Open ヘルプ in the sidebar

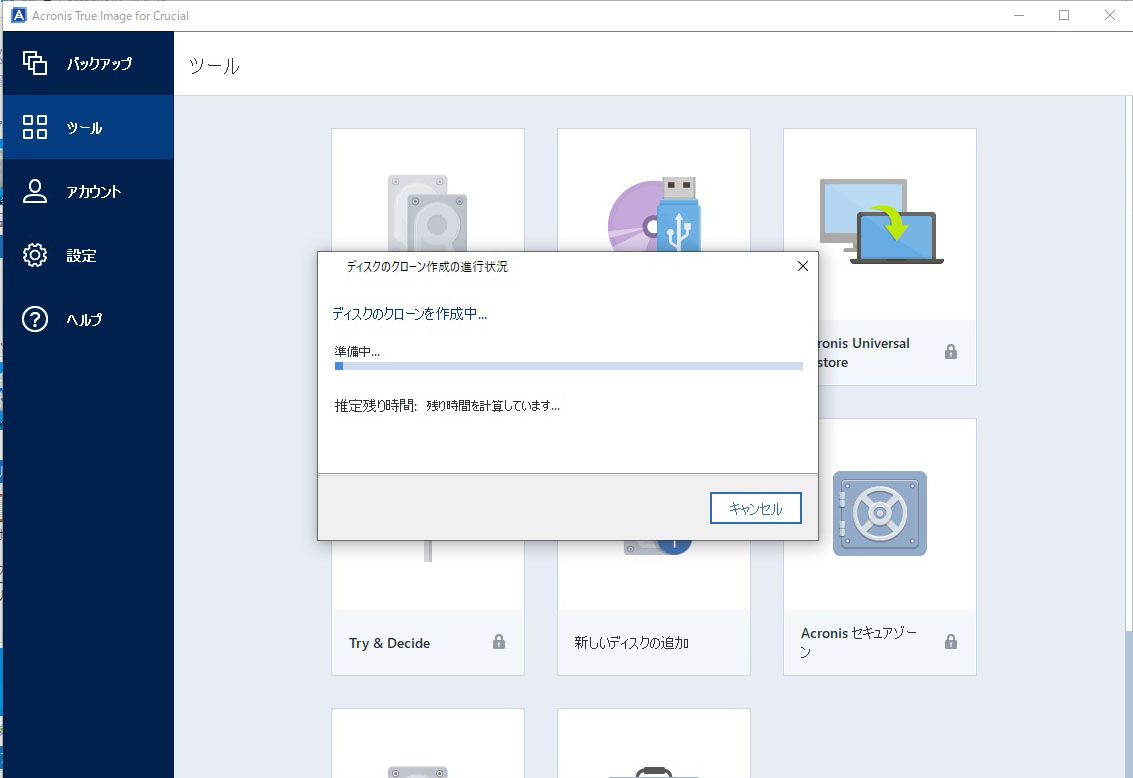point(88,319)
